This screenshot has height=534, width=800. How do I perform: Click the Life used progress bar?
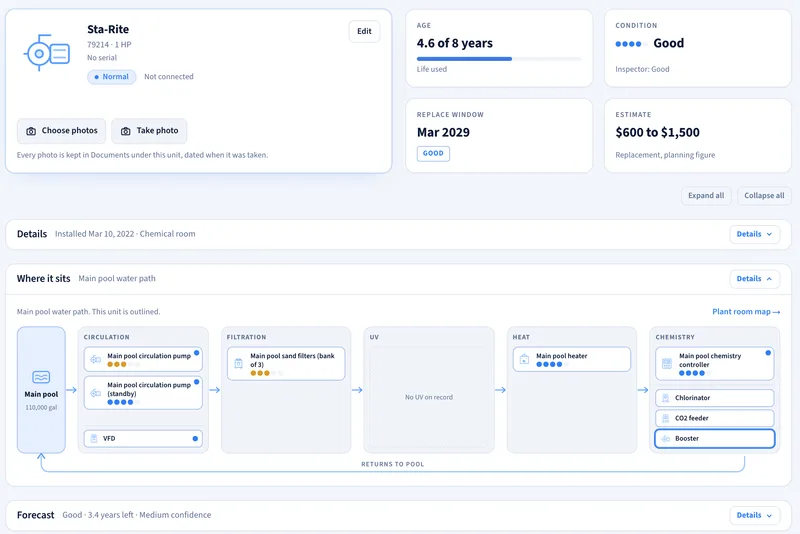(x=499, y=59)
